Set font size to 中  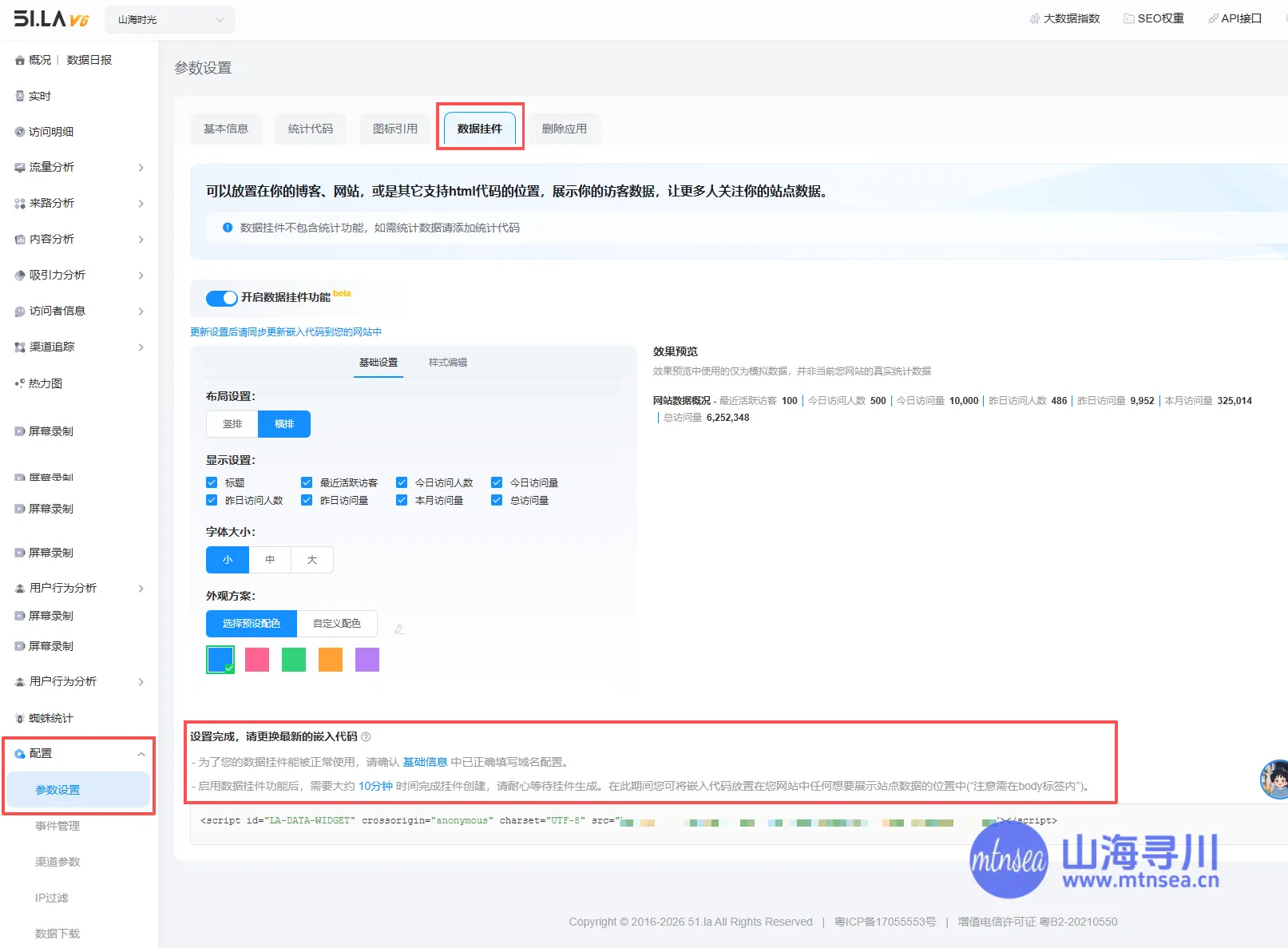(x=270, y=560)
